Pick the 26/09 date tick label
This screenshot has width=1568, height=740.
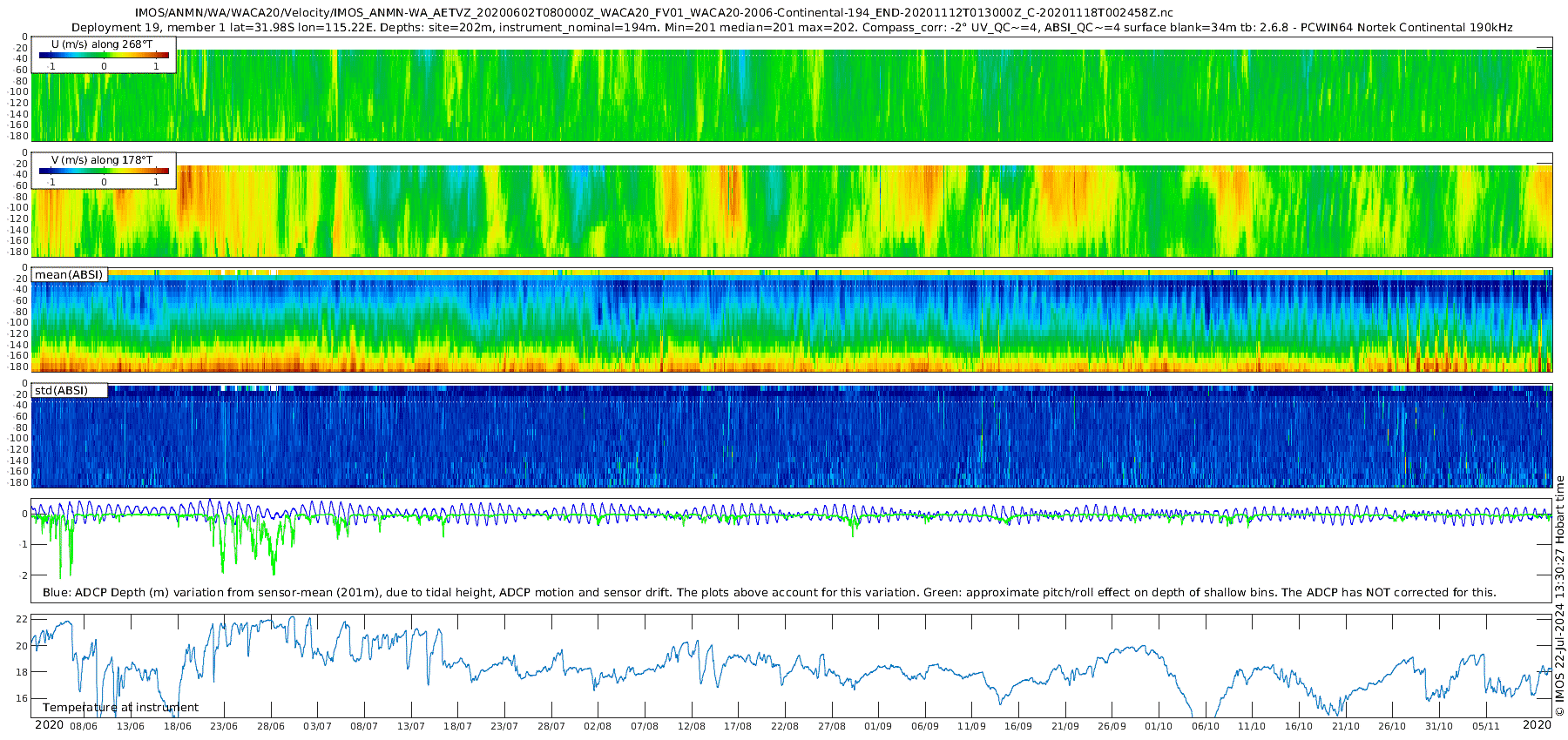point(1112,727)
